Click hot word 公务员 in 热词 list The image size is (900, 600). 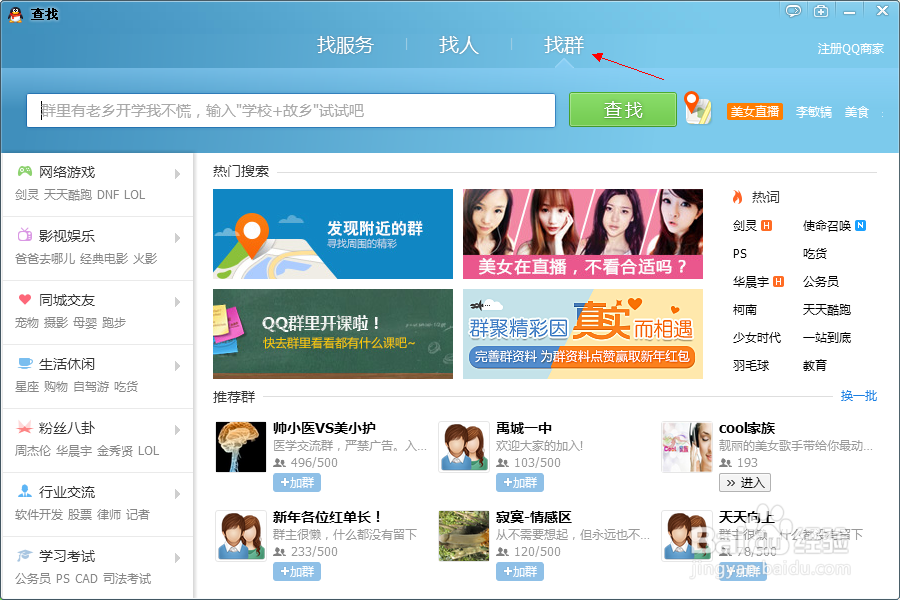(820, 281)
